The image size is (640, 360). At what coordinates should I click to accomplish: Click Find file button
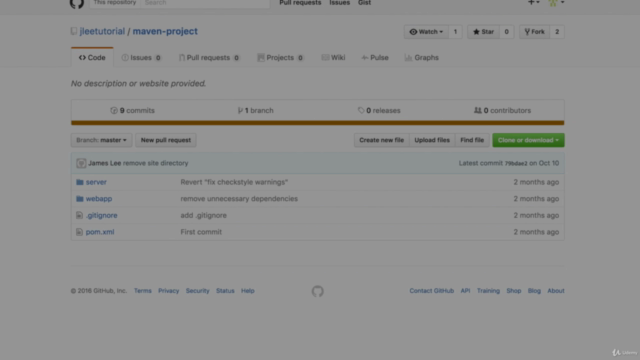(x=472, y=140)
